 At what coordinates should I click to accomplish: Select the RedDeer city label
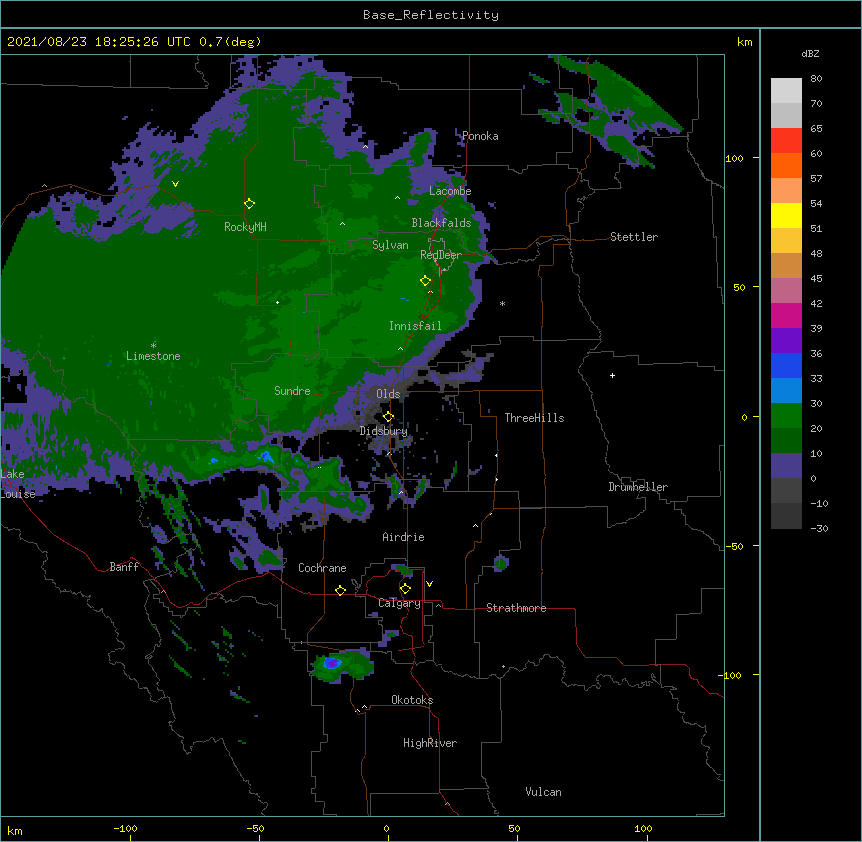[441, 255]
